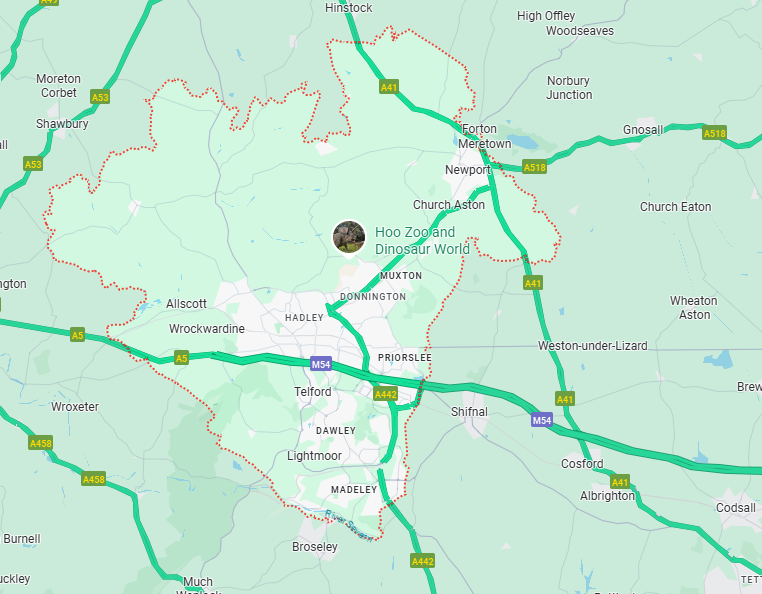This screenshot has height=594, width=762.
Task: Click the Hoo Zoo photo marker
Action: tap(349, 237)
